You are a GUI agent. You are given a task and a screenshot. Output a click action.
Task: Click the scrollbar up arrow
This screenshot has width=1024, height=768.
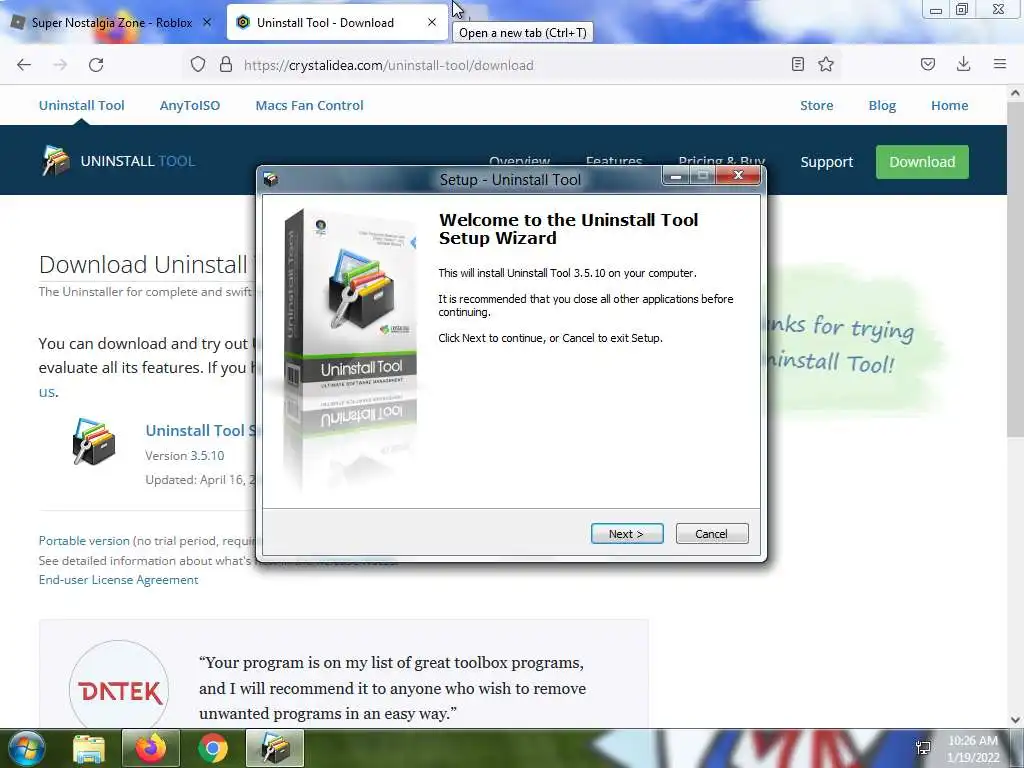(x=1015, y=93)
